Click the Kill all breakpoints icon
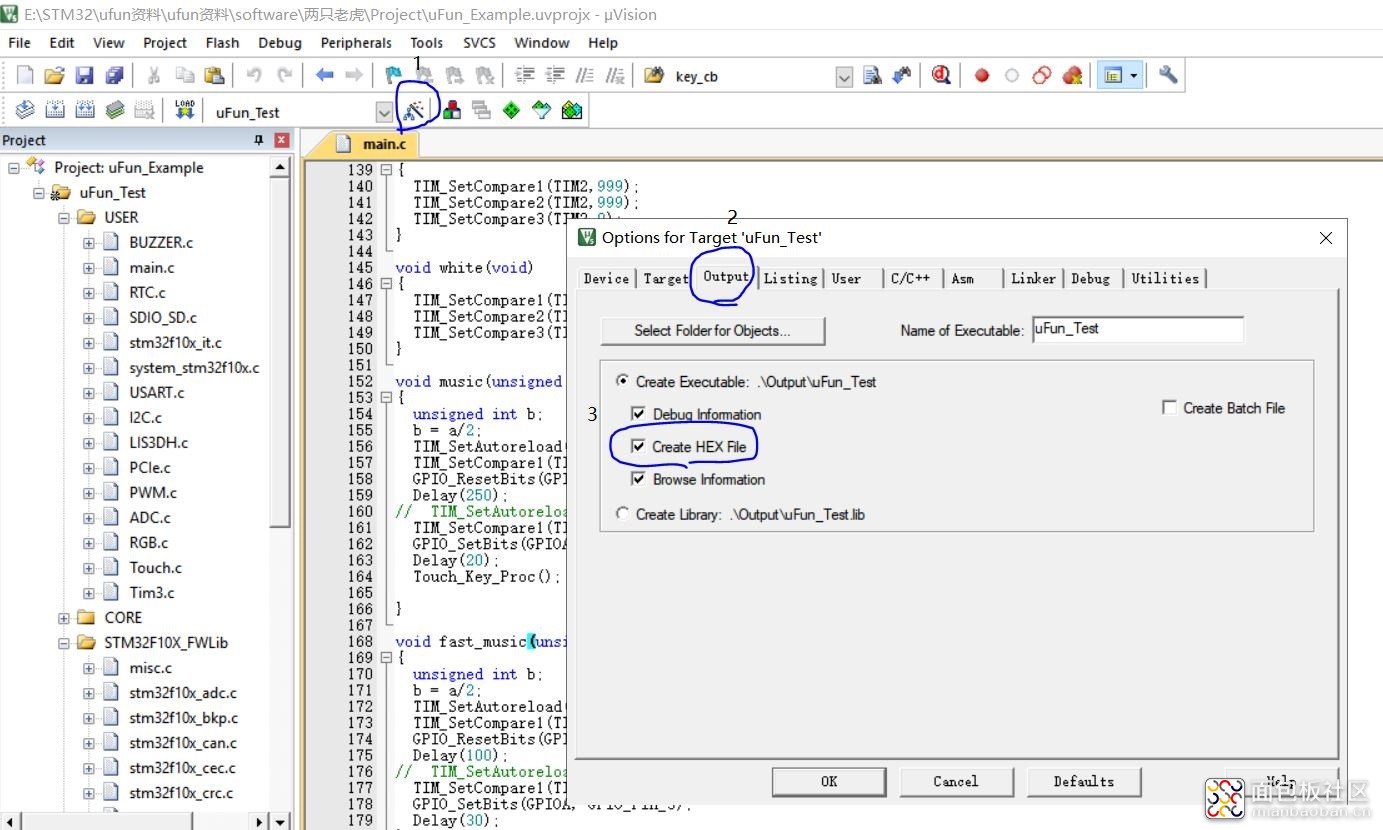The image size is (1383, 830). click(1072, 76)
